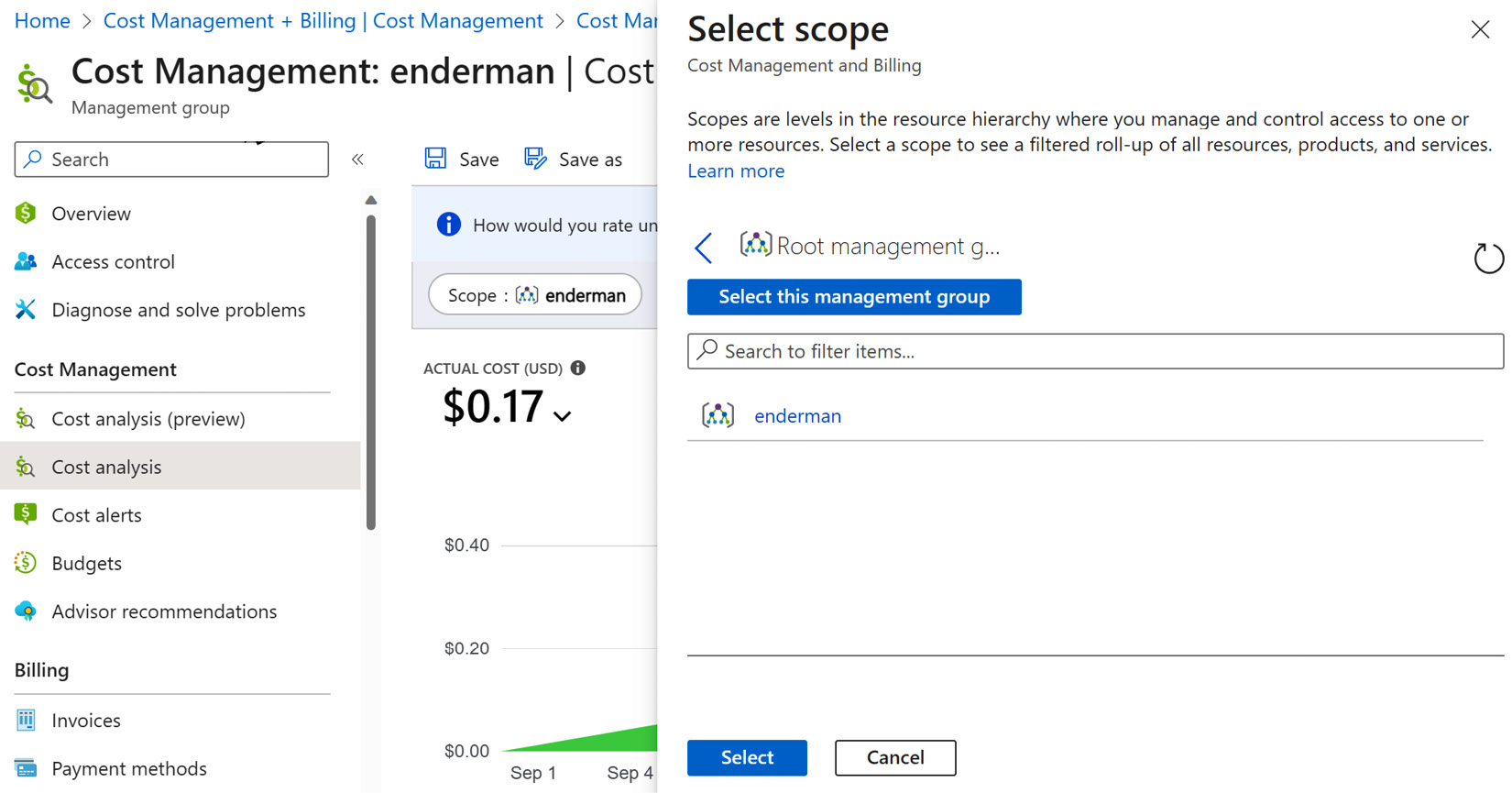1512x793 pixels.
Task: Click the Cost alerts icon
Action: [26, 514]
